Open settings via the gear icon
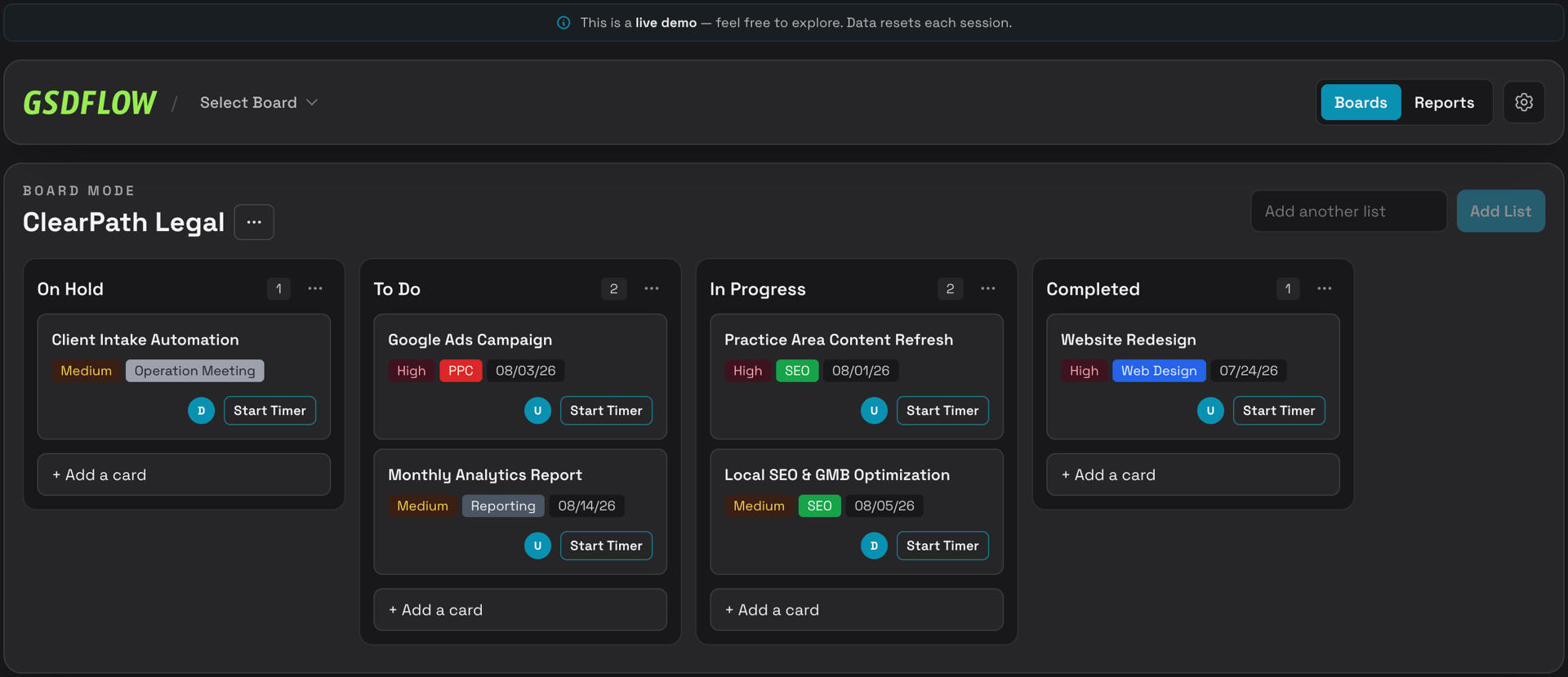1568x677 pixels. 1523,102
